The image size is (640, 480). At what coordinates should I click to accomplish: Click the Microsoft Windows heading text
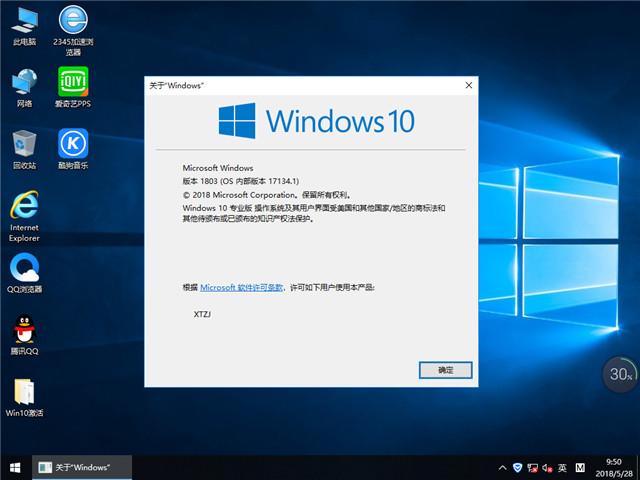point(218,168)
